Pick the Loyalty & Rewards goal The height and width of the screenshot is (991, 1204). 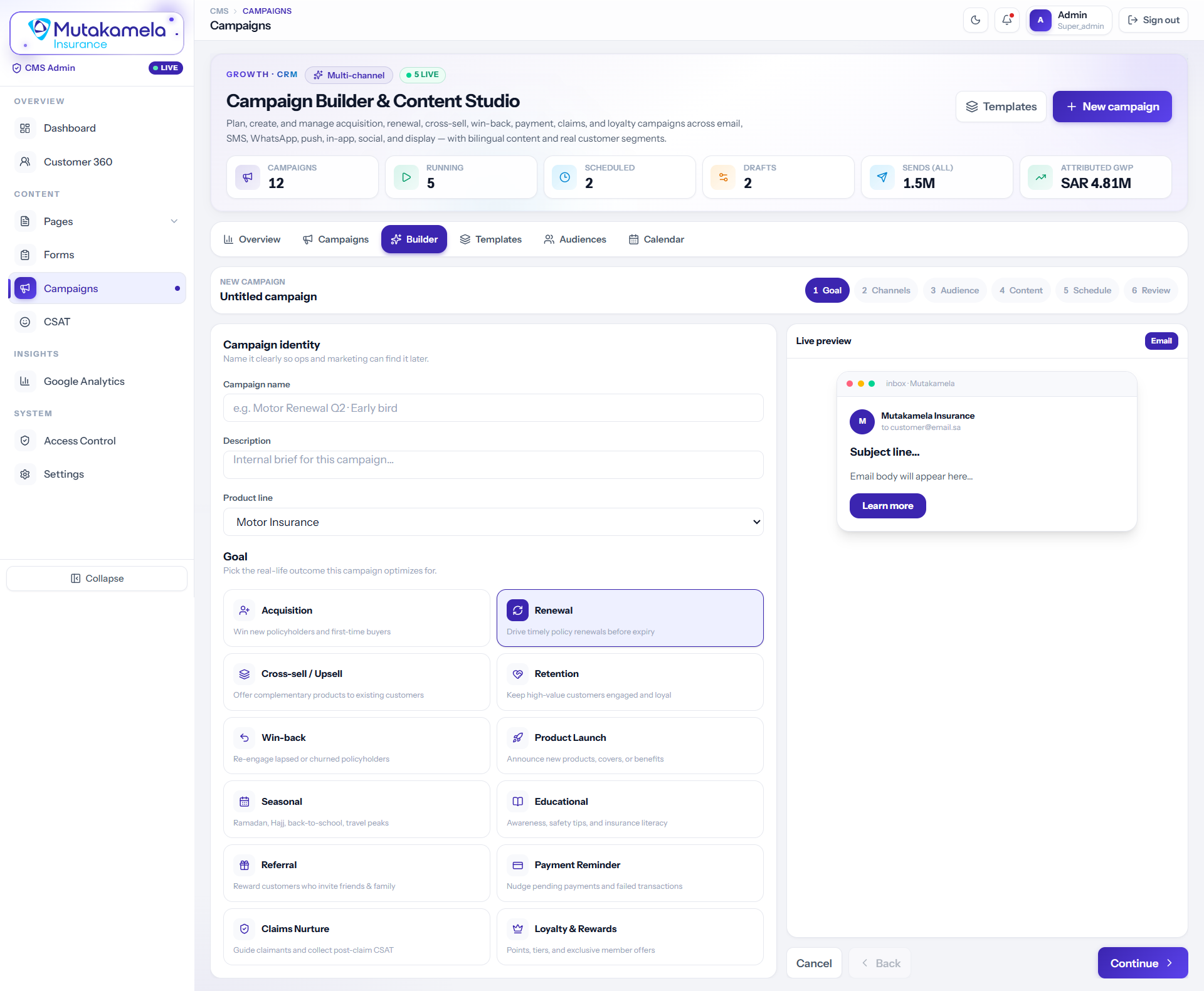pyautogui.click(x=630, y=937)
